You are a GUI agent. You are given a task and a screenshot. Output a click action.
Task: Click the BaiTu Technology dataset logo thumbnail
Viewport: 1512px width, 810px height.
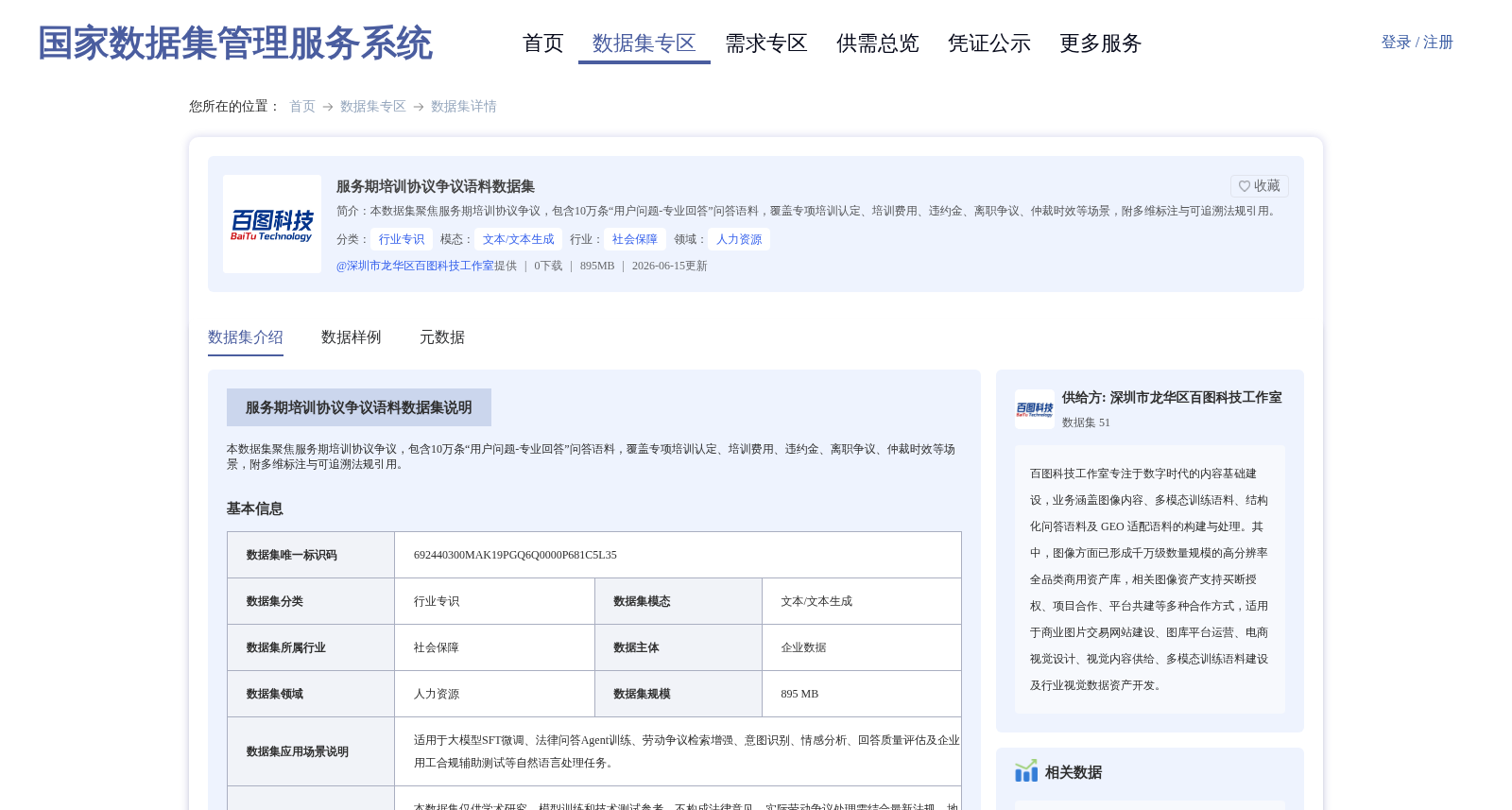click(x=272, y=224)
